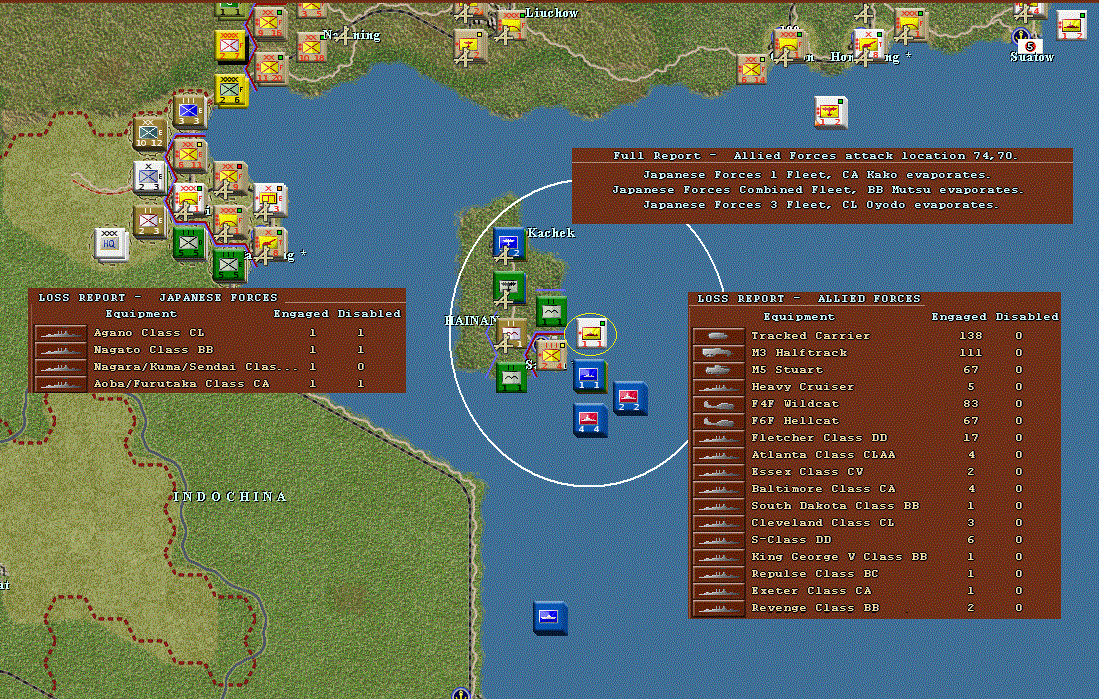Click the M3 Halftrack entry
1099x699 pixels.
point(799,353)
